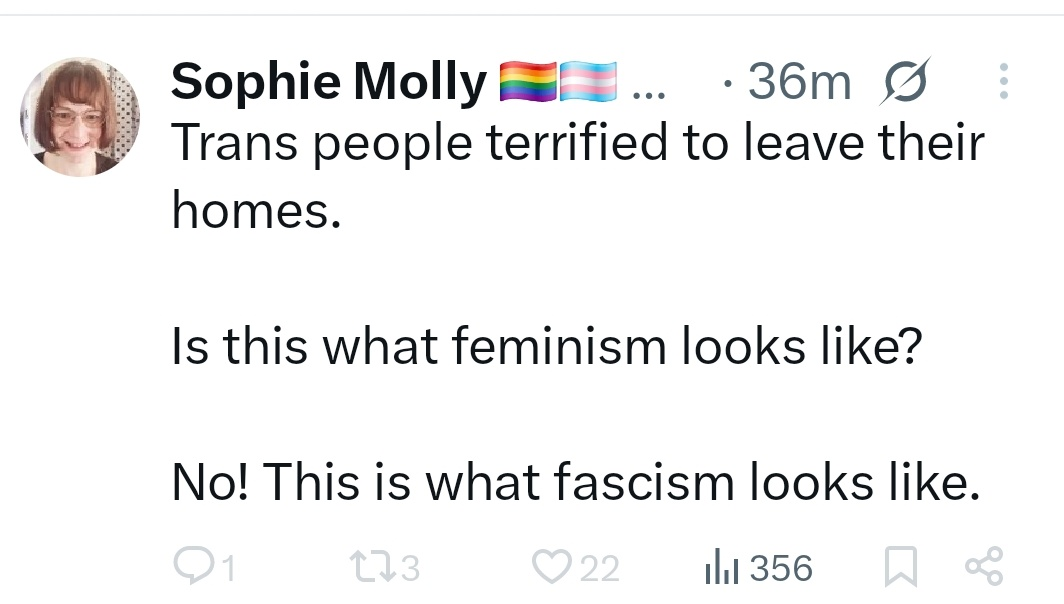Click the retweet count of 3
Viewport: 1064px width, 604px height.
point(410,568)
